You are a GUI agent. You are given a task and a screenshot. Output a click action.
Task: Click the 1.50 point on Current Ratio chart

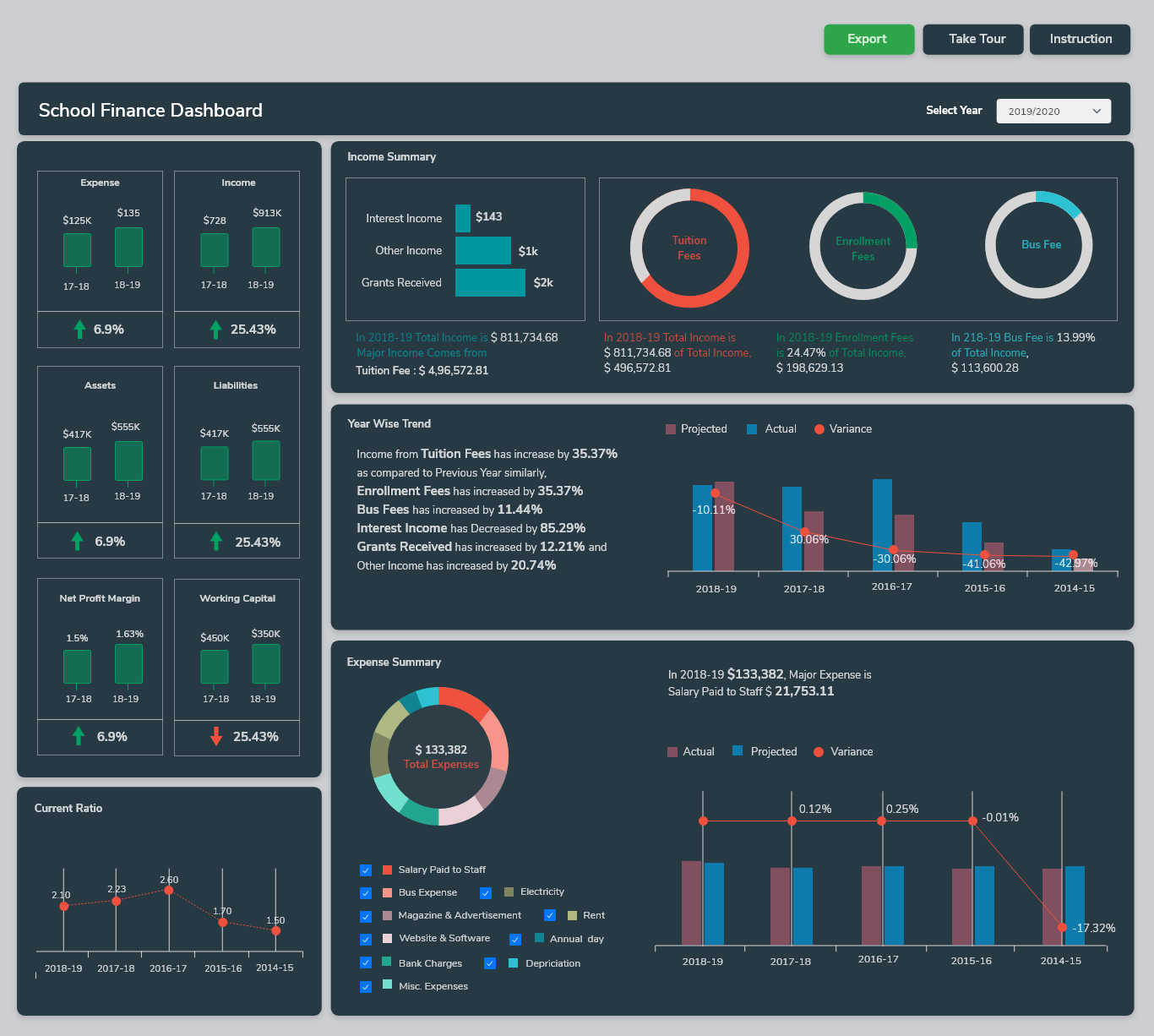click(276, 930)
